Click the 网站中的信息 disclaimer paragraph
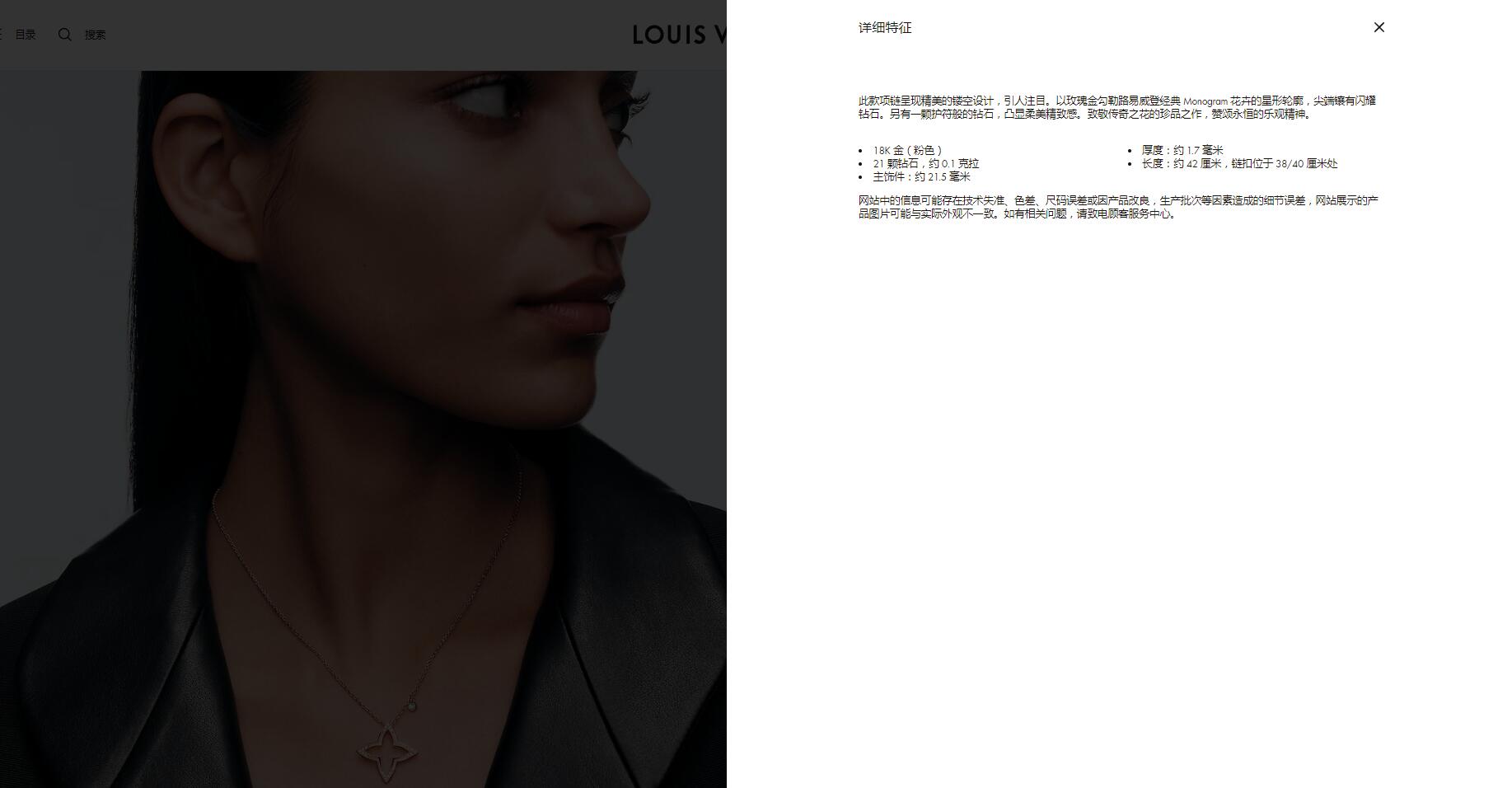This screenshot has width=1512, height=788. click(x=1118, y=207)
